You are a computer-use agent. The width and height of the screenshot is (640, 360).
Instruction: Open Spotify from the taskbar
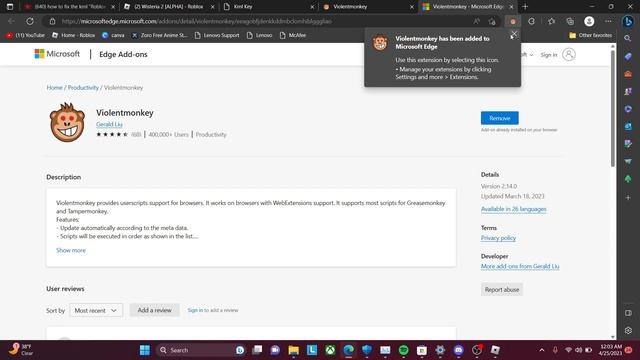click(x=403, y=350)
